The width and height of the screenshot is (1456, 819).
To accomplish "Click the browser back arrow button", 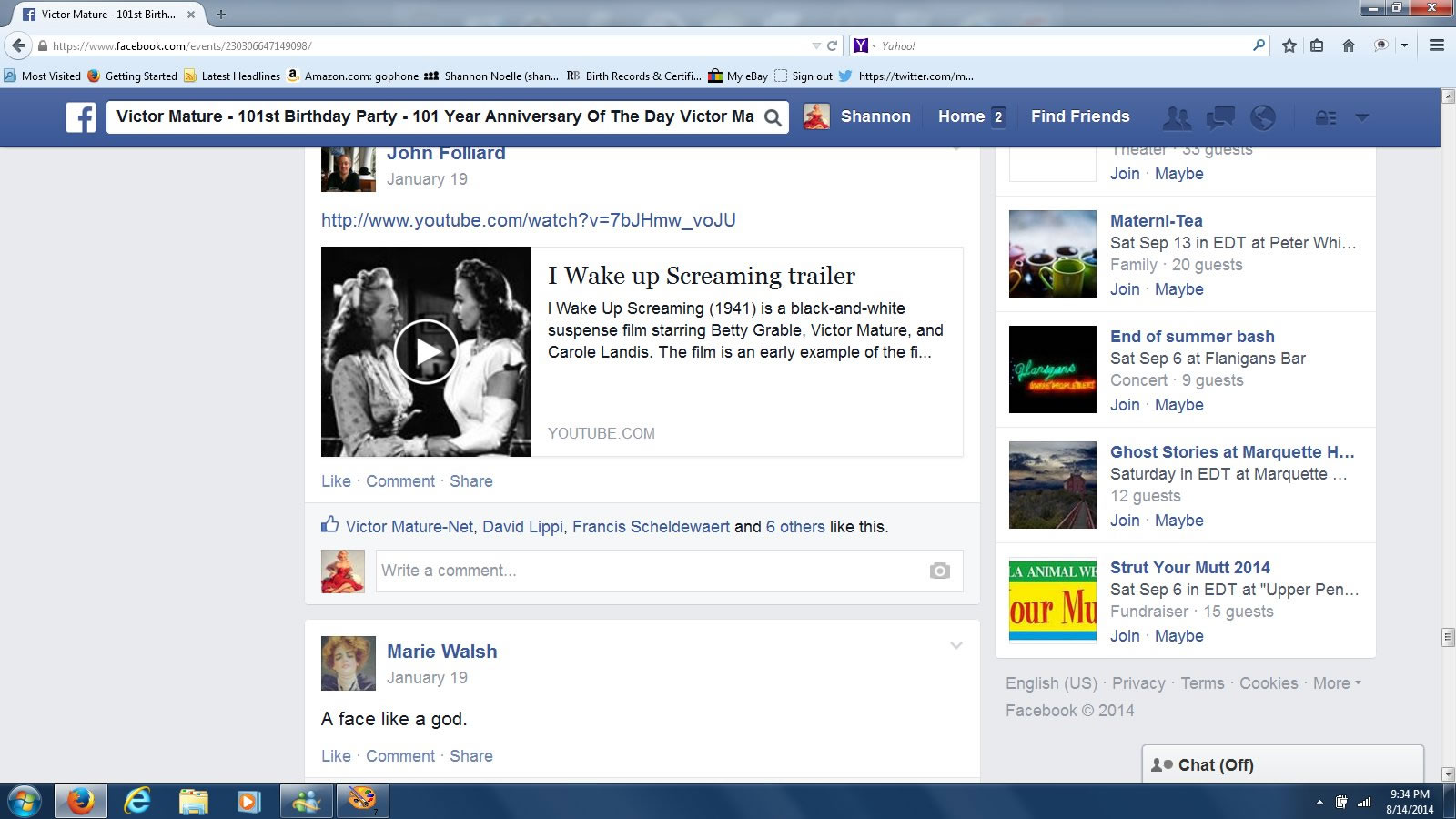I will tap(18, 45).
